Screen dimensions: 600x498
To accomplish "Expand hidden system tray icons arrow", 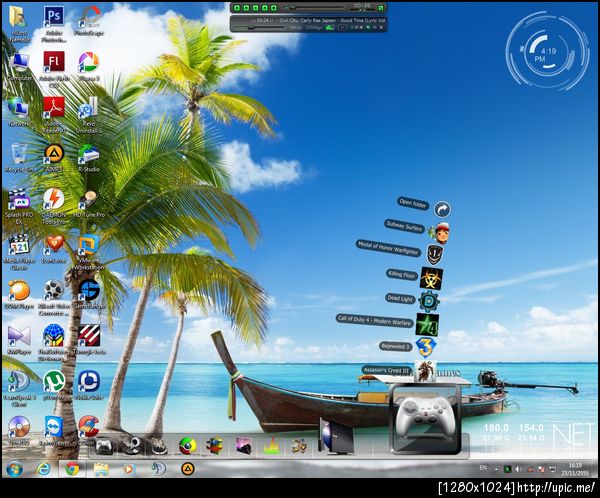I will 496,469.
